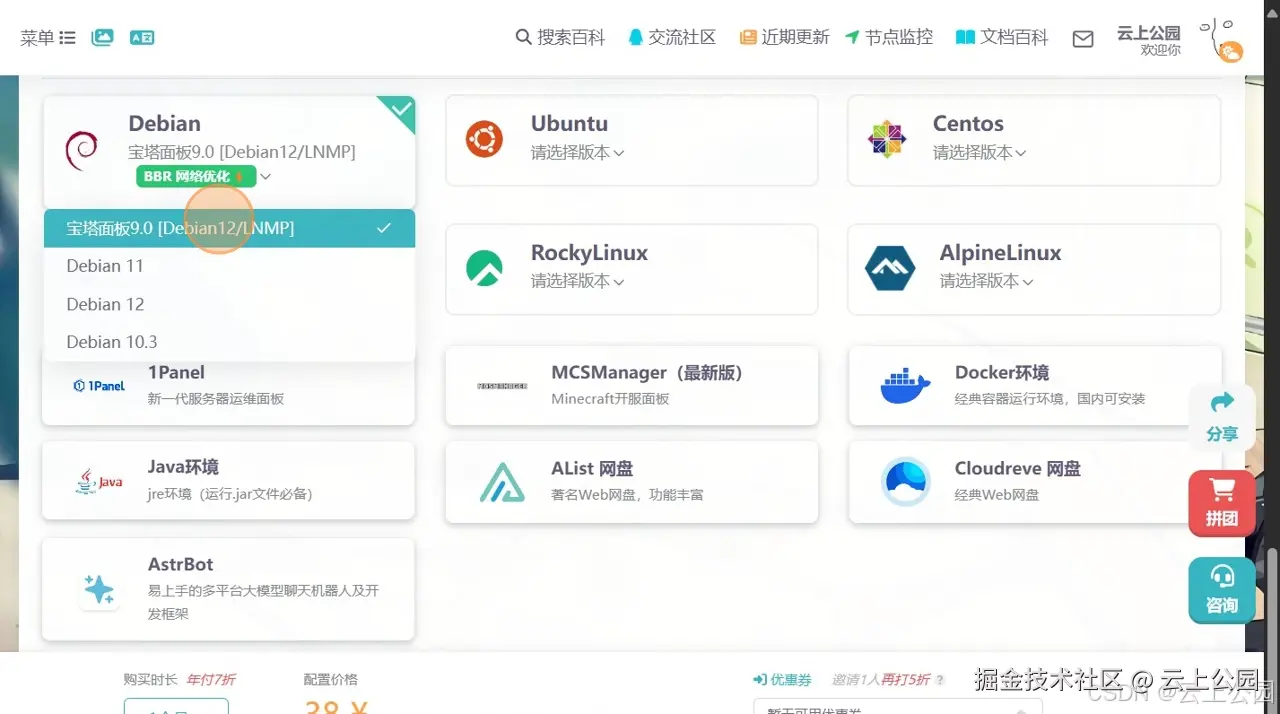Click the Docker whale icon
The width and height of the screenshot is (1280, 714).
[x=903, y=384]
